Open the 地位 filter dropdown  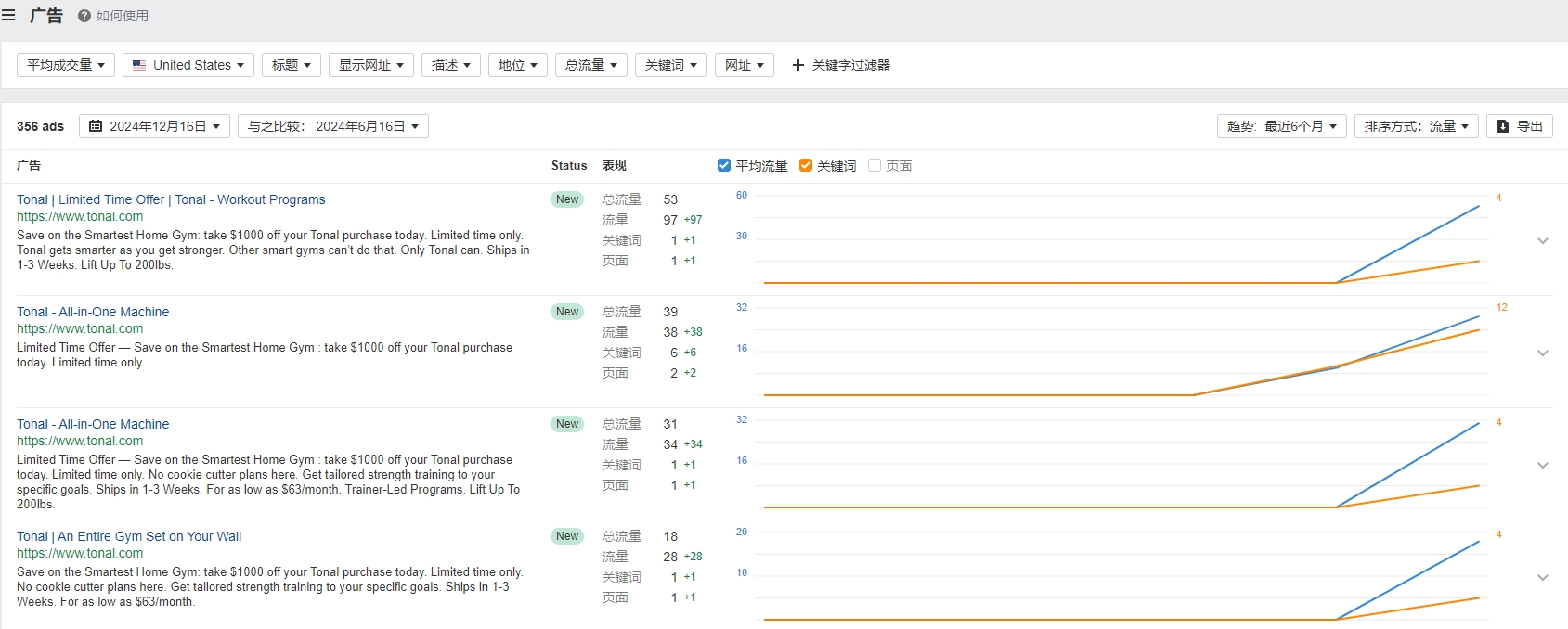pos(518,65)
